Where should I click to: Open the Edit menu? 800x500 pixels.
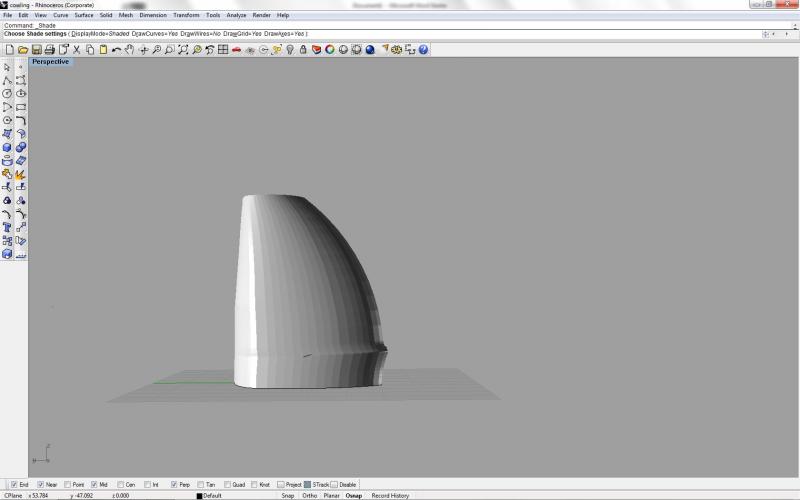[23, 15]
